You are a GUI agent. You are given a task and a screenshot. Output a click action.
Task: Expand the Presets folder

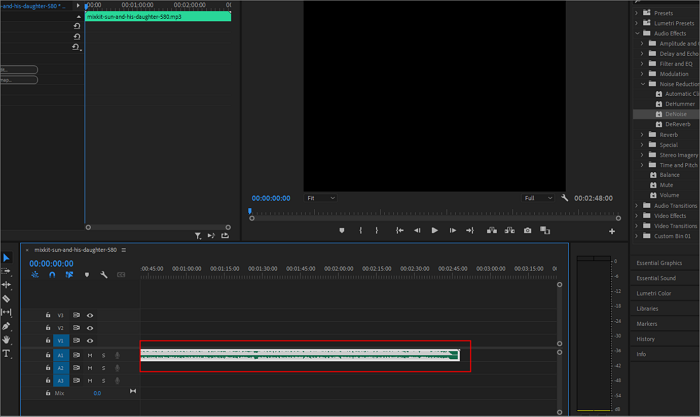tap(637, 13)
